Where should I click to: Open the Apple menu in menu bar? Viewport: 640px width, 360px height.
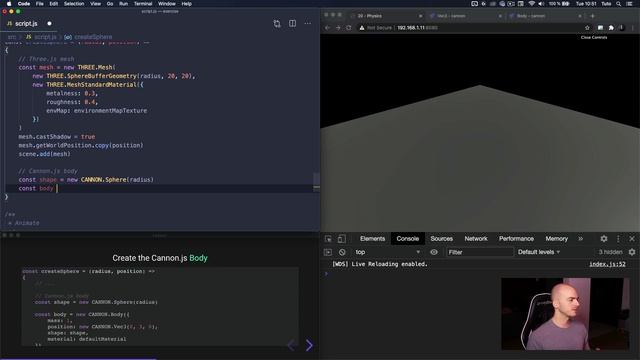click(x=9, y=4)
